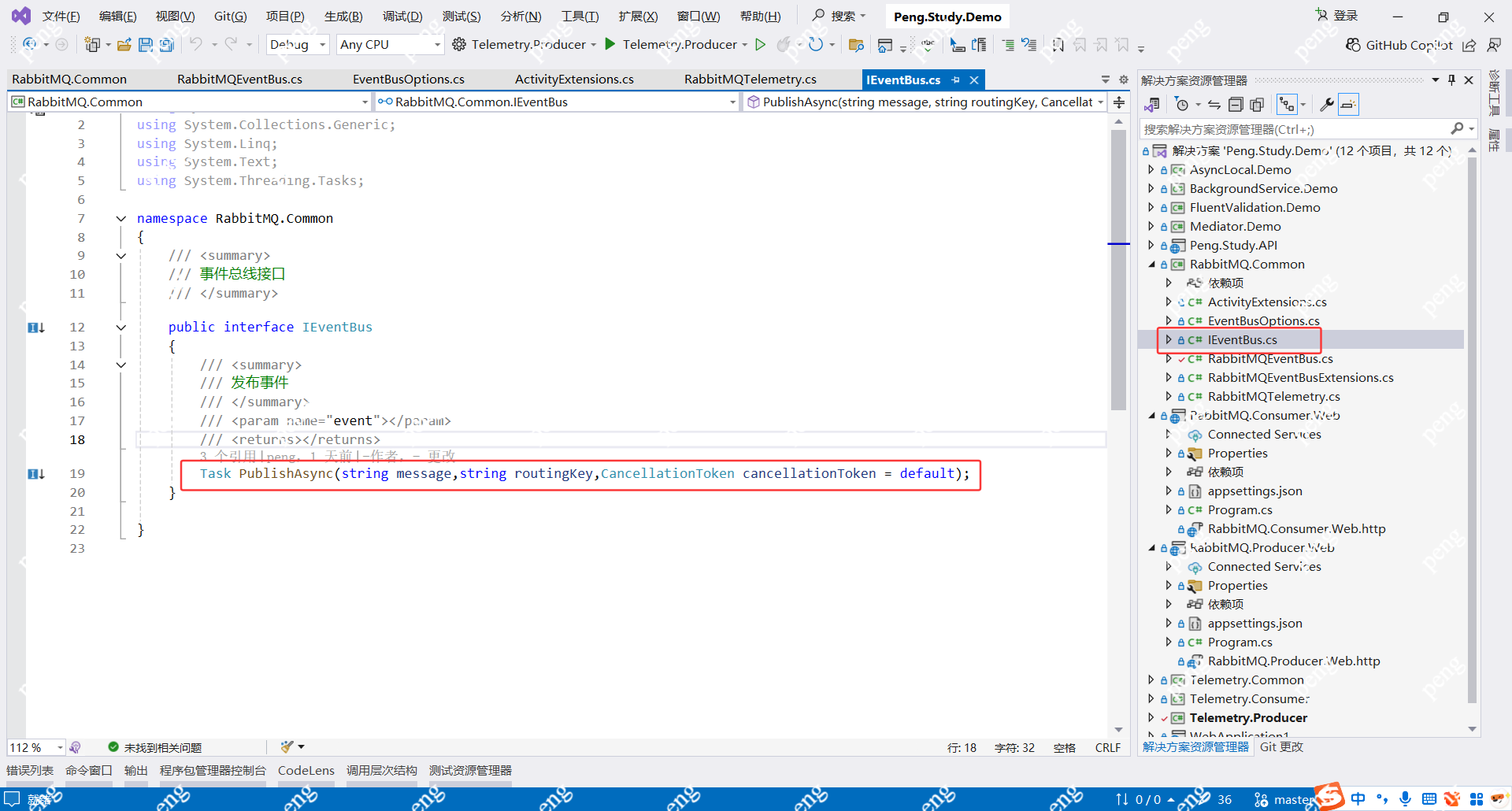Open the 文件(F) menu
The image size is (1512, 811).
pyautogui.click(x=61, y=17)
